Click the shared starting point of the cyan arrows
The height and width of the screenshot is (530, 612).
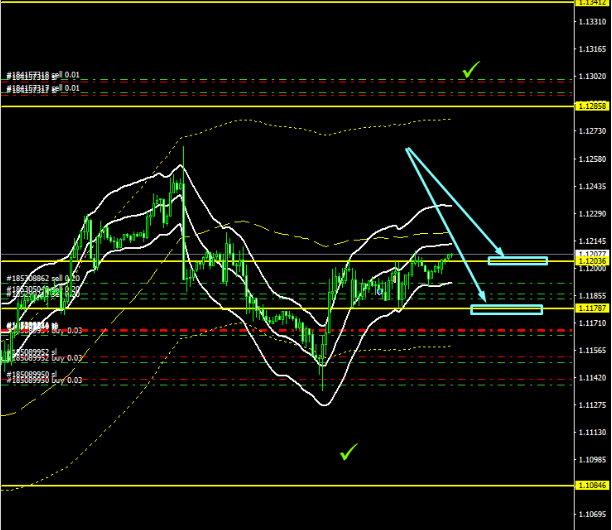406,149
